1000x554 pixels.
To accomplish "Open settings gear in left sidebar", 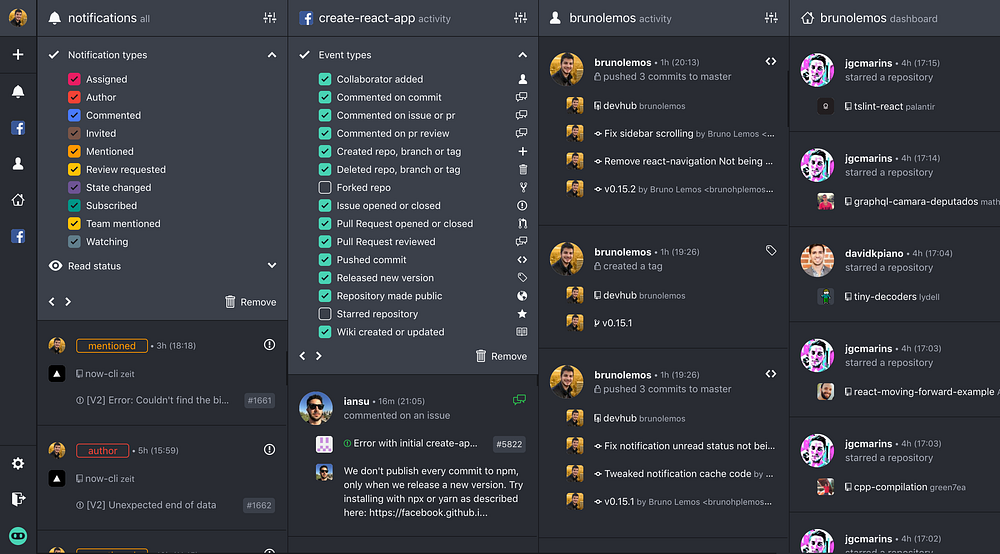I will click(x=18, y=463).
